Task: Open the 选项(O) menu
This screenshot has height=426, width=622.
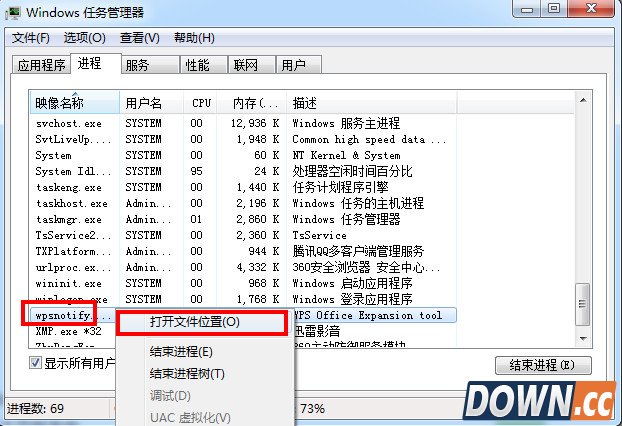Action: (84, 38)
